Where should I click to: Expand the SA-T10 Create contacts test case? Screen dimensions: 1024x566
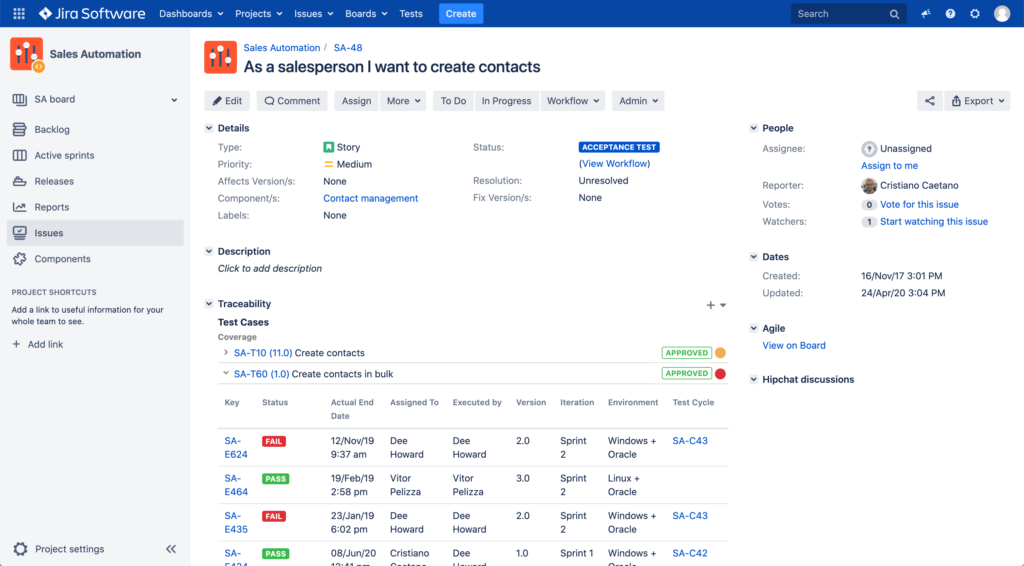click(x=226, y=353)
